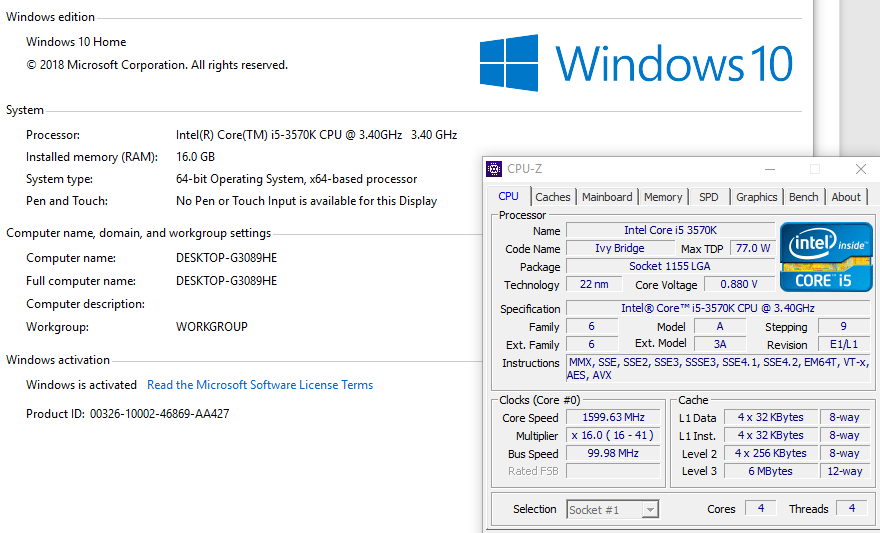Click the Technology value 22 nm
Viewport: 880px width, 533px height.
[x=594, y=284]
